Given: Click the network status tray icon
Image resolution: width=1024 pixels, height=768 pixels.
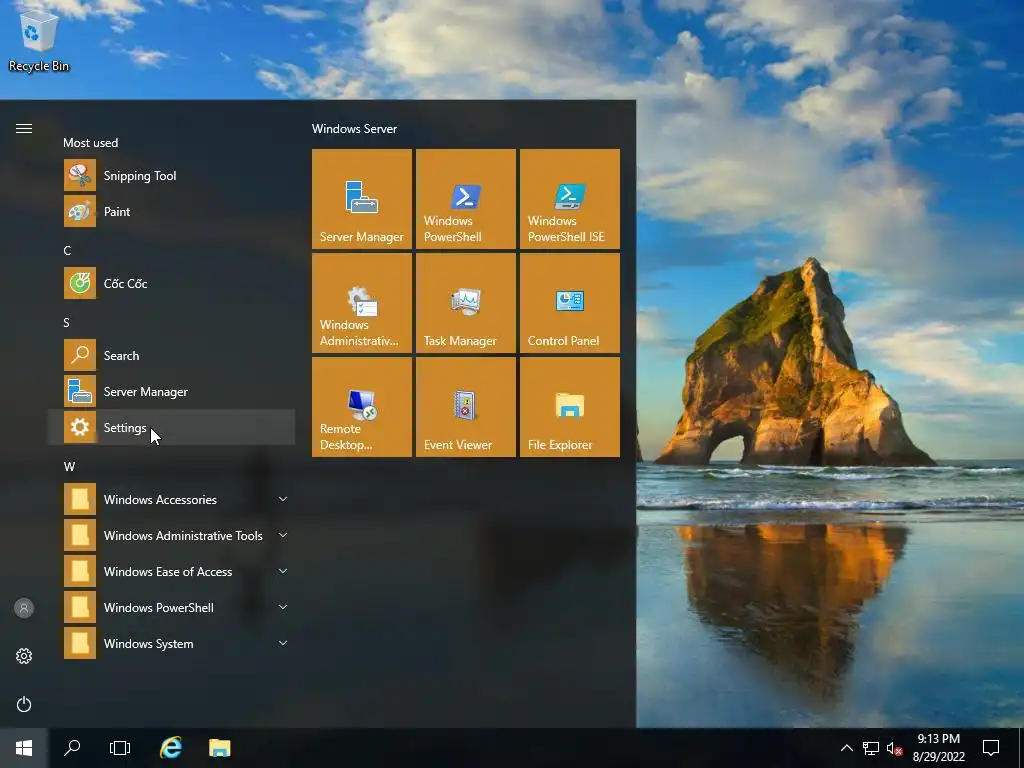Looking at the screenshot, I should (x=871, y=748).
